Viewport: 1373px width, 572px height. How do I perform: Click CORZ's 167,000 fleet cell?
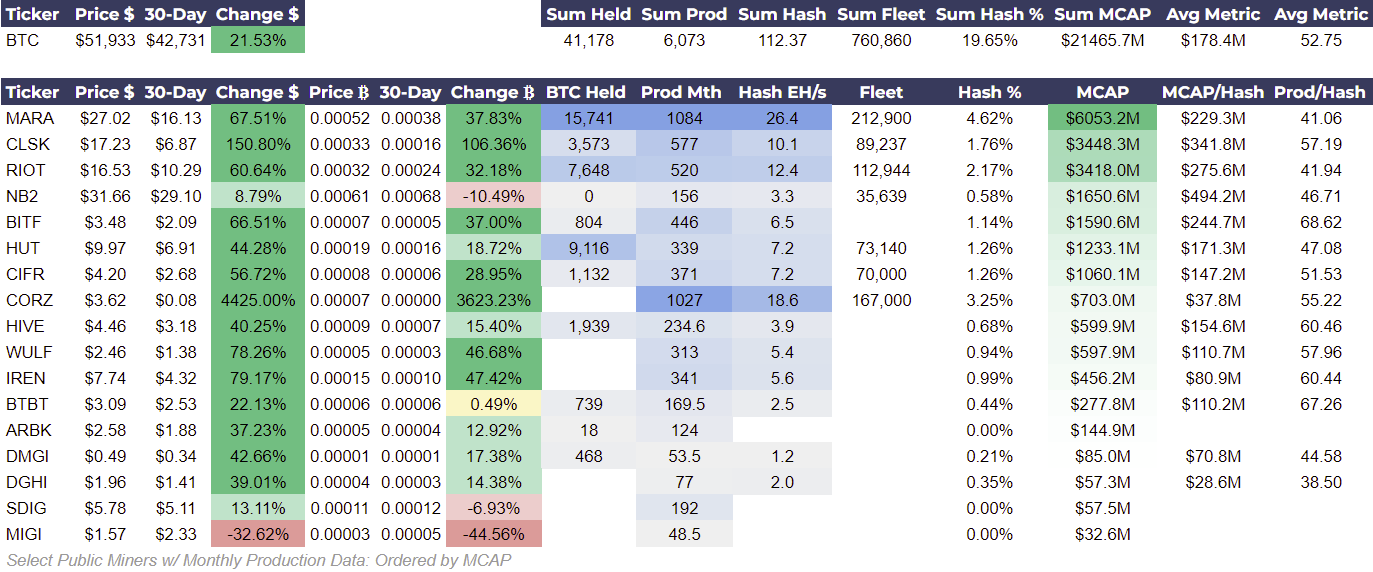[881, 300]
